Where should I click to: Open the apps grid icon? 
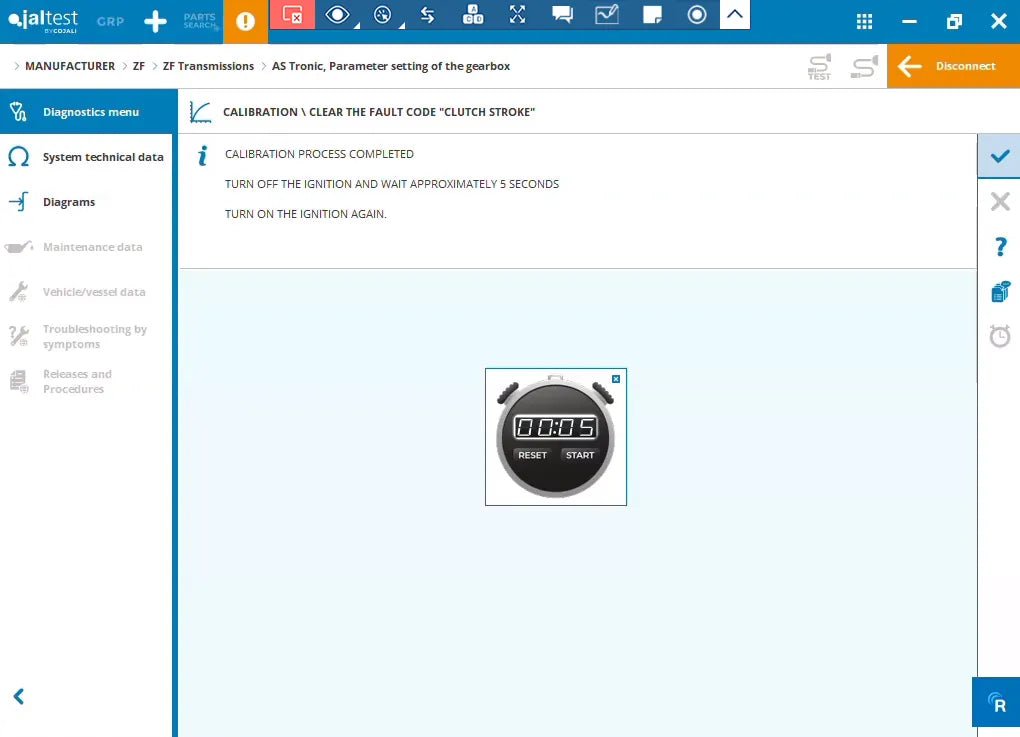pos(864,21)
